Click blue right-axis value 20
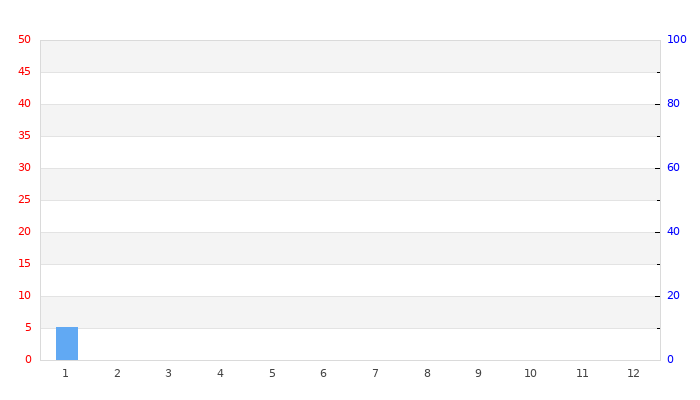Screen dimensions: 700x400 click(x=673, y=296)
